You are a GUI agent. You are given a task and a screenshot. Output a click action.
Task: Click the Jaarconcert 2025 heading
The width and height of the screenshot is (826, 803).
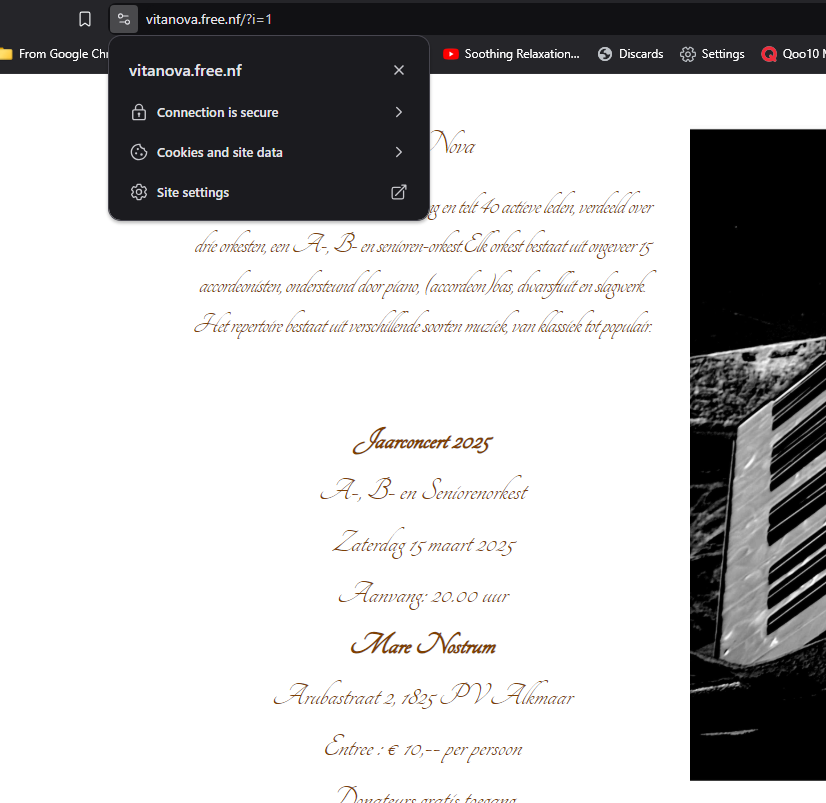click(x=423, y=441)
